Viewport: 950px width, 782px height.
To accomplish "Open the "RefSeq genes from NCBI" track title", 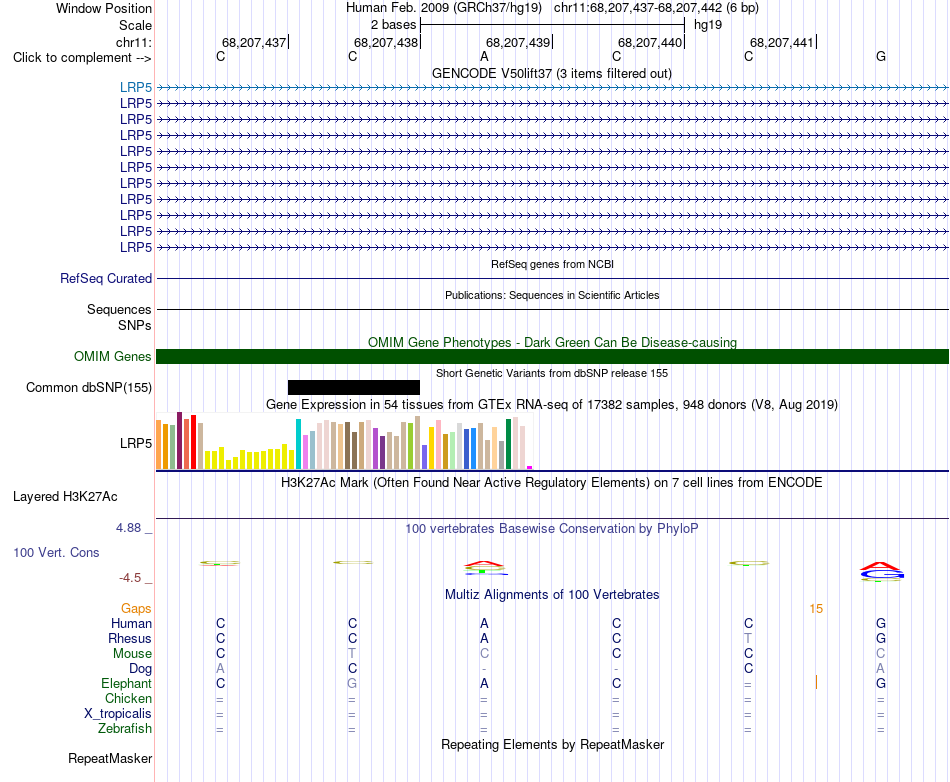I will tap(552, 264).
